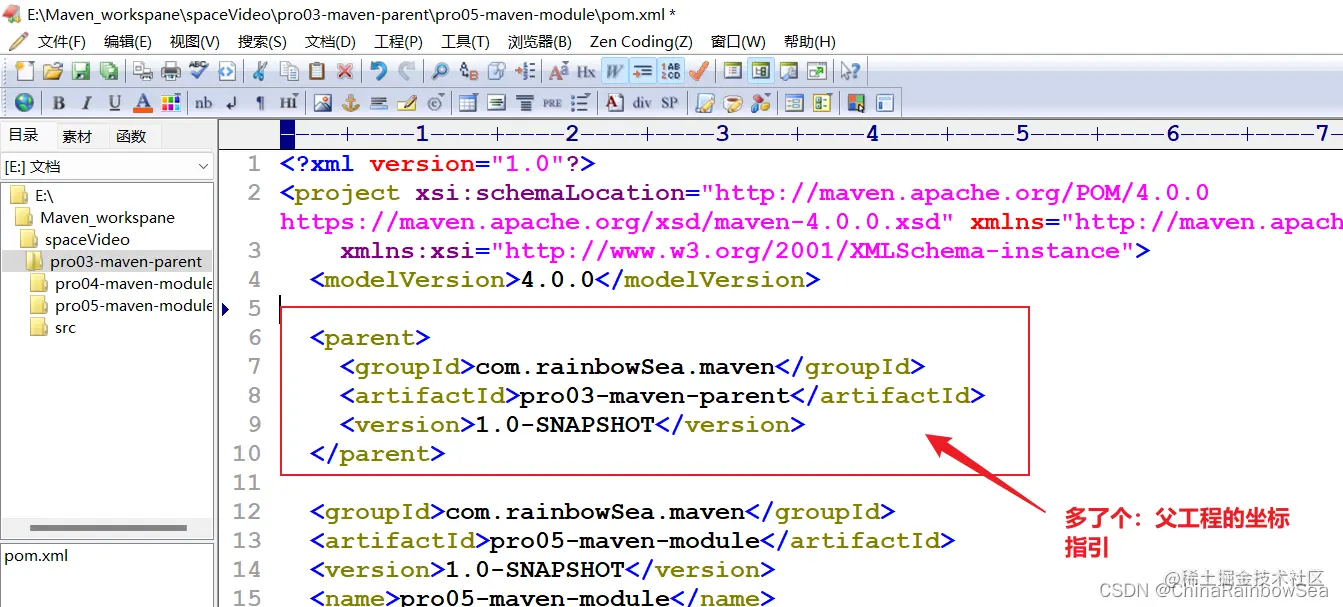
Task: Click the Anchor icon
Action: (350, 102)
